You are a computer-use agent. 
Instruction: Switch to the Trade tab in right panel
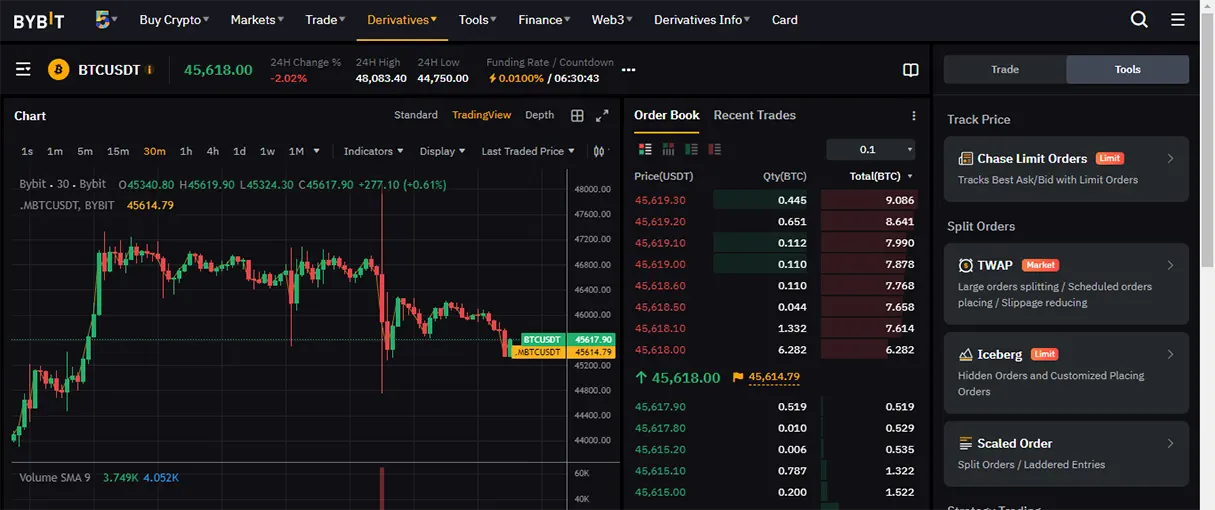click(1005, 69)
